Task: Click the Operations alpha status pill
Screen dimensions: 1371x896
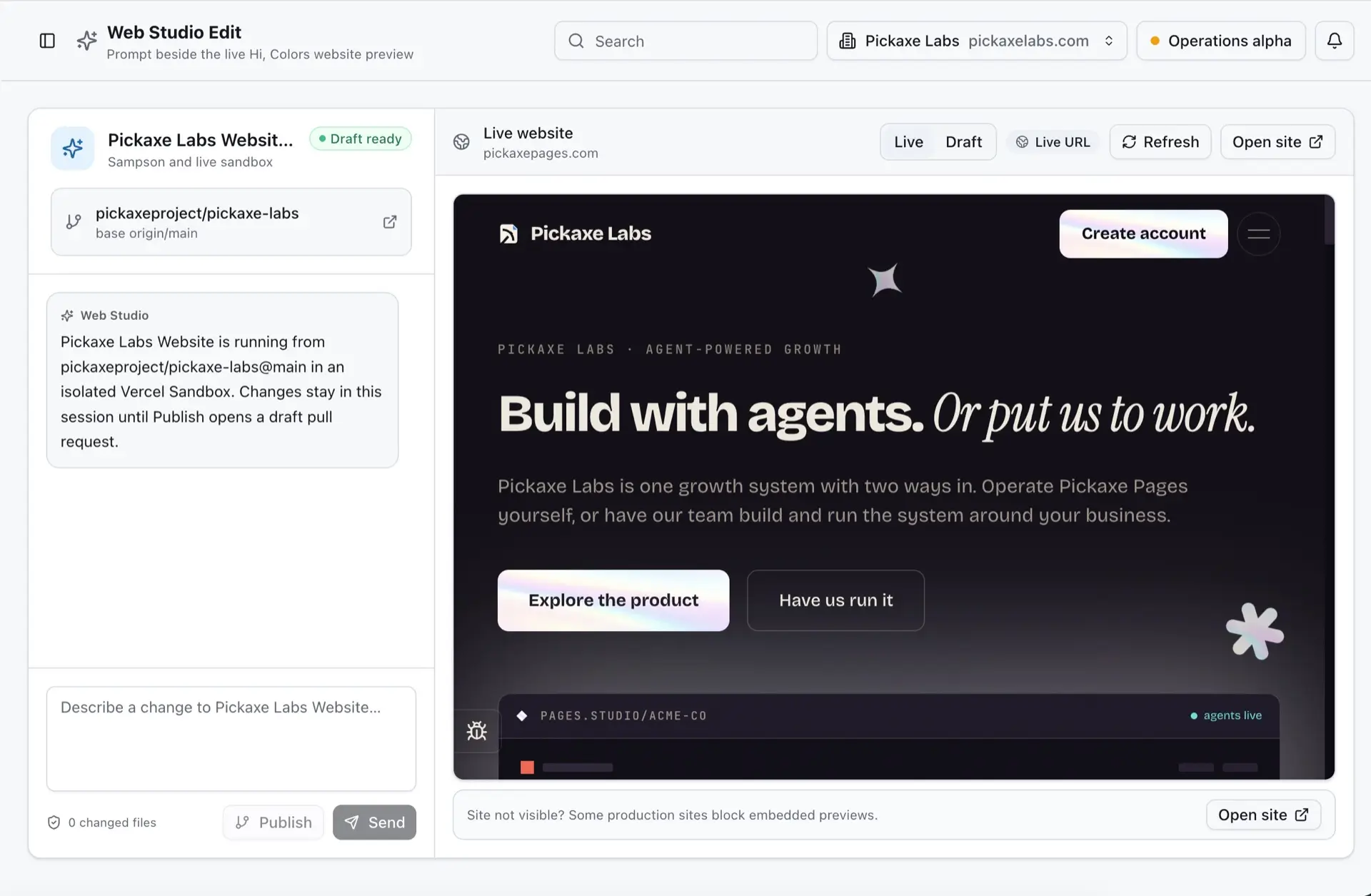Action: (x=1221, y=41)
